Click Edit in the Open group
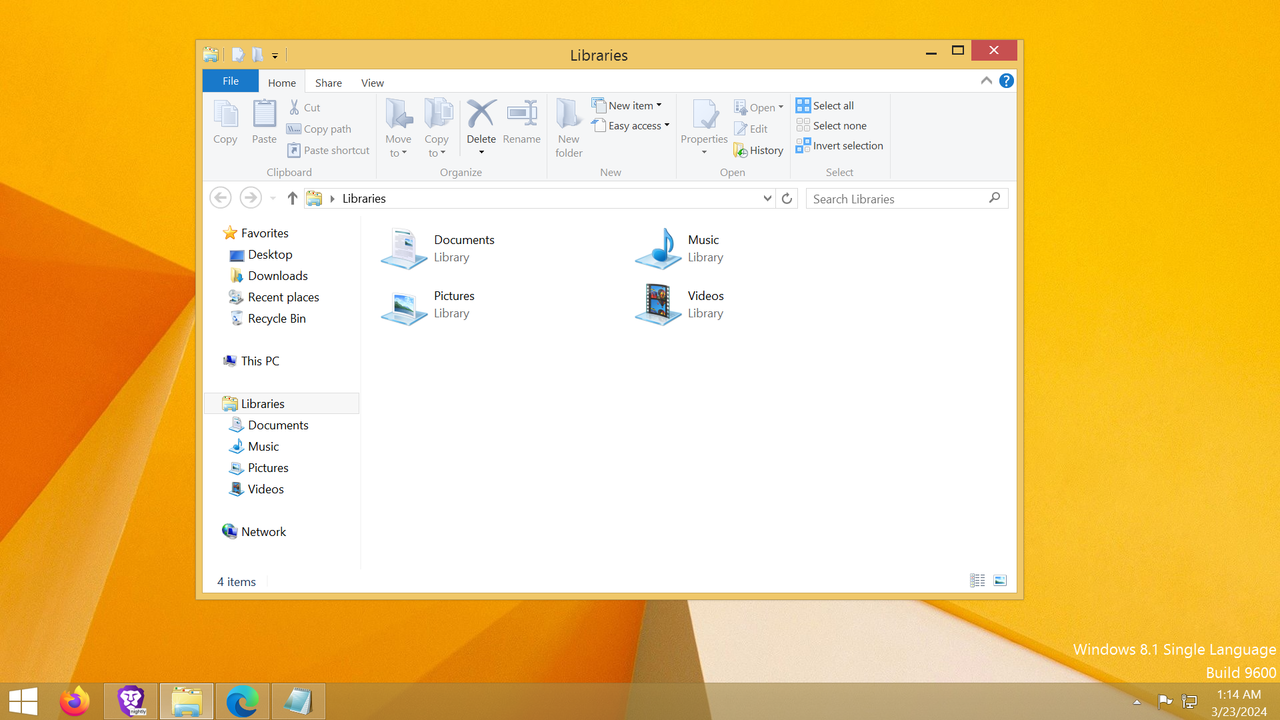This screenshot has height=720, width=1280. pos(751,129)
